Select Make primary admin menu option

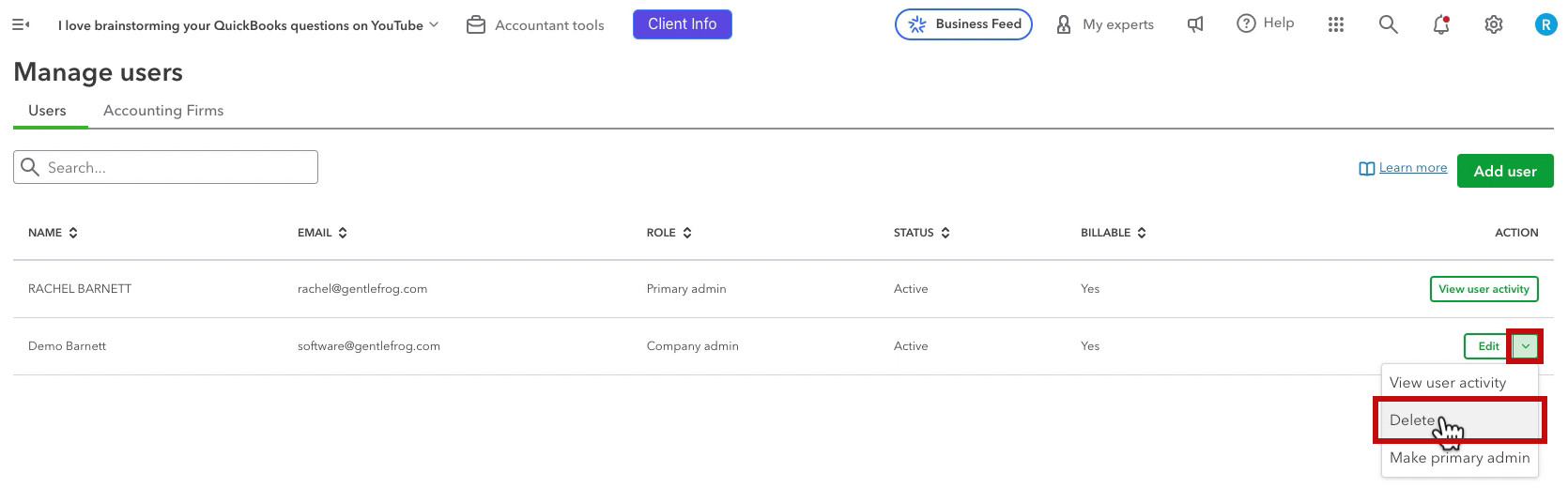pyautogui.click(x=1460, y=458)
